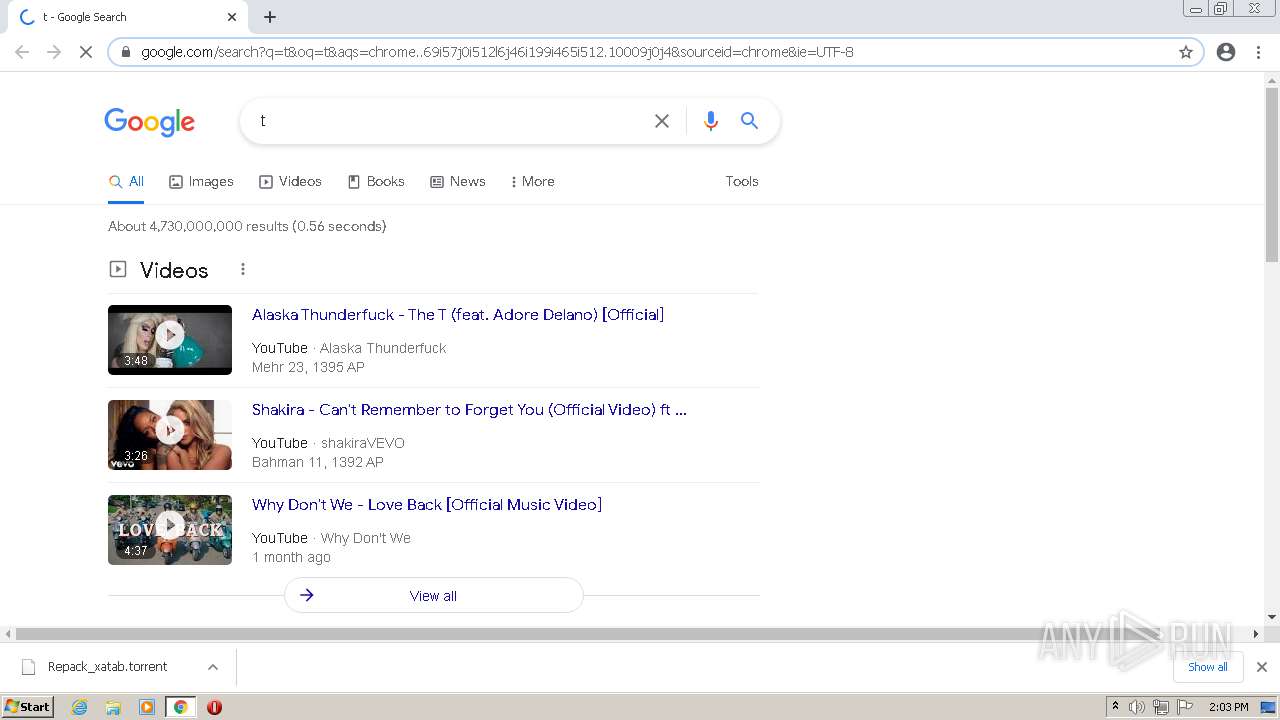
Task: Switch to the Images tab
Action: click(201, 182)
